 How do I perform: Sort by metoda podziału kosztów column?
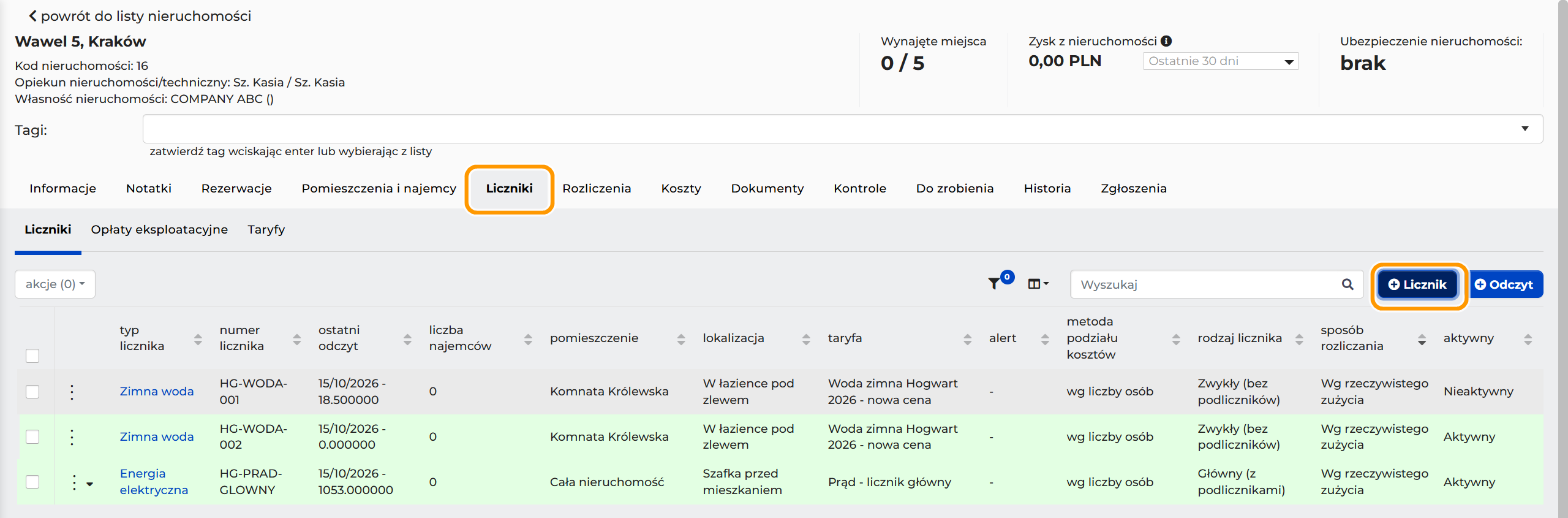coord(1175,338)
